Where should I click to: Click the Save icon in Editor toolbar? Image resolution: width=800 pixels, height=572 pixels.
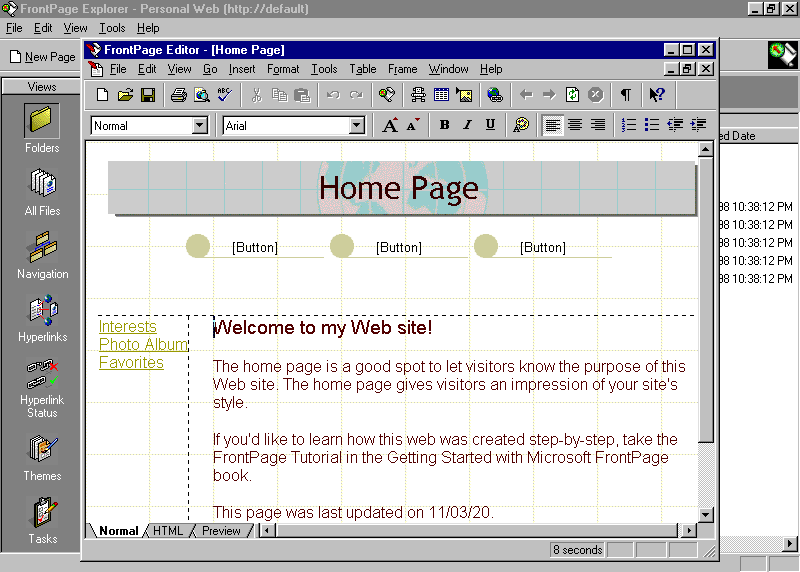148,95
